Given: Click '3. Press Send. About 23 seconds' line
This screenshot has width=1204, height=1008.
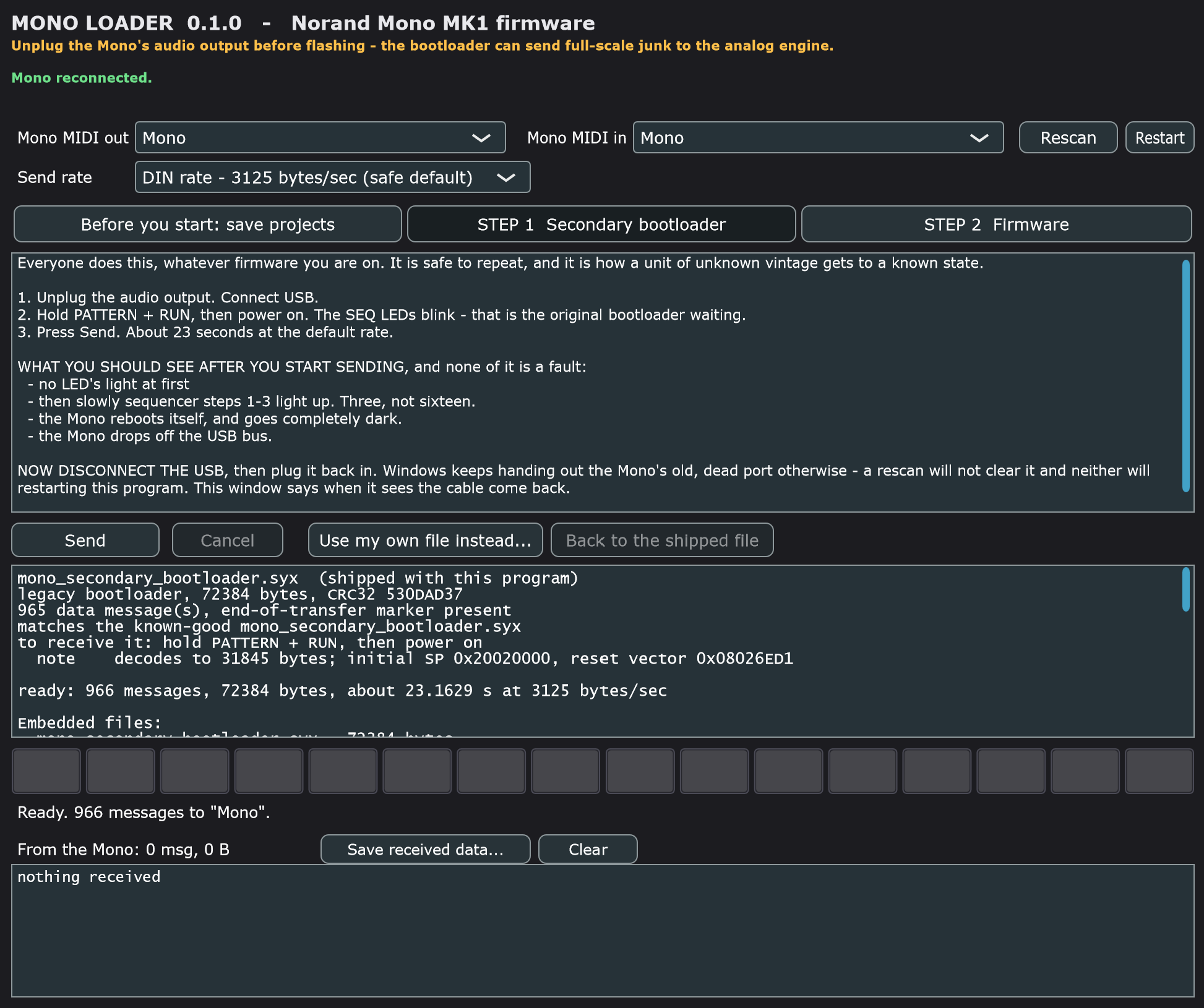Looking at the screenshot, I should (x=205, y=332).
